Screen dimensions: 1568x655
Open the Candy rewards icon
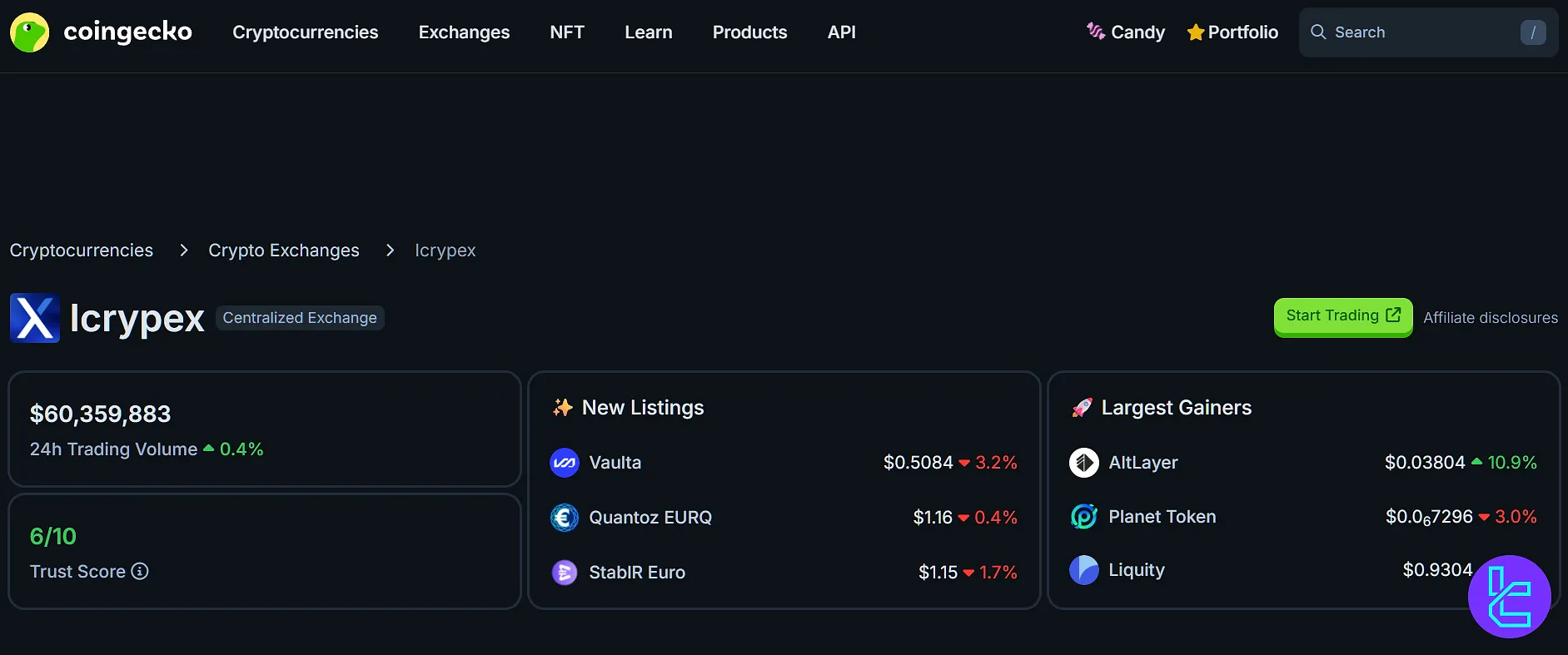[x=1096, y=32]
